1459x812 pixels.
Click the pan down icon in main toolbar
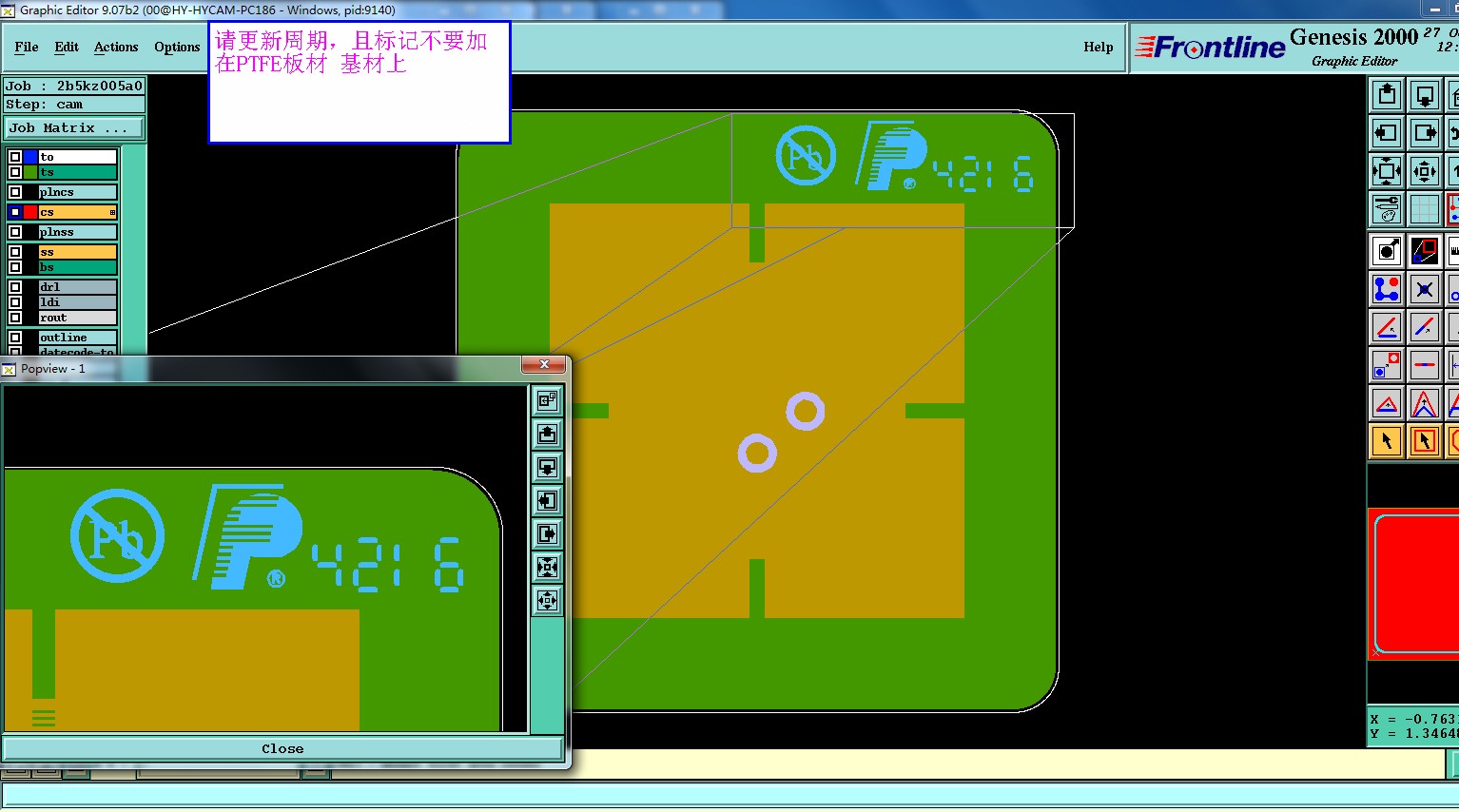(1424, 95)
